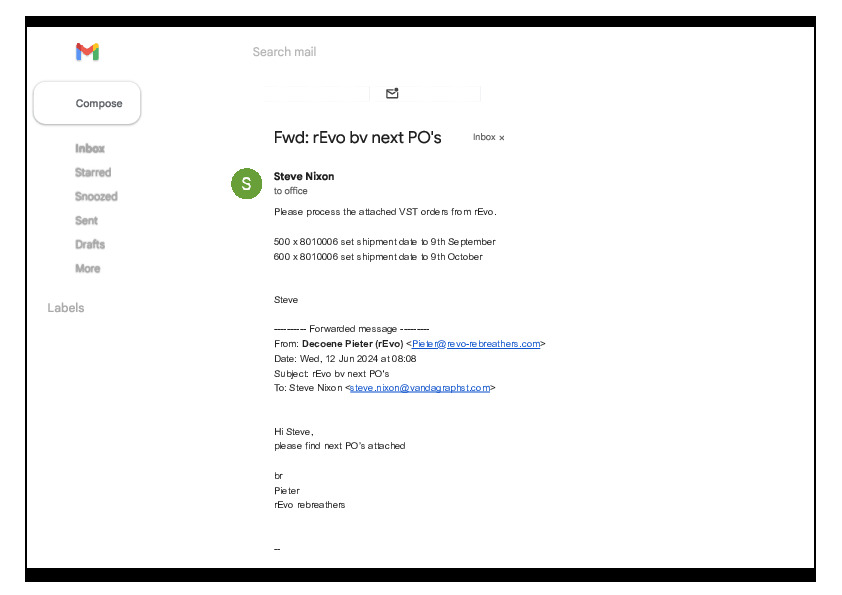Select the Sent folder
The image size is (842, 595).
(x=86, y=220)
